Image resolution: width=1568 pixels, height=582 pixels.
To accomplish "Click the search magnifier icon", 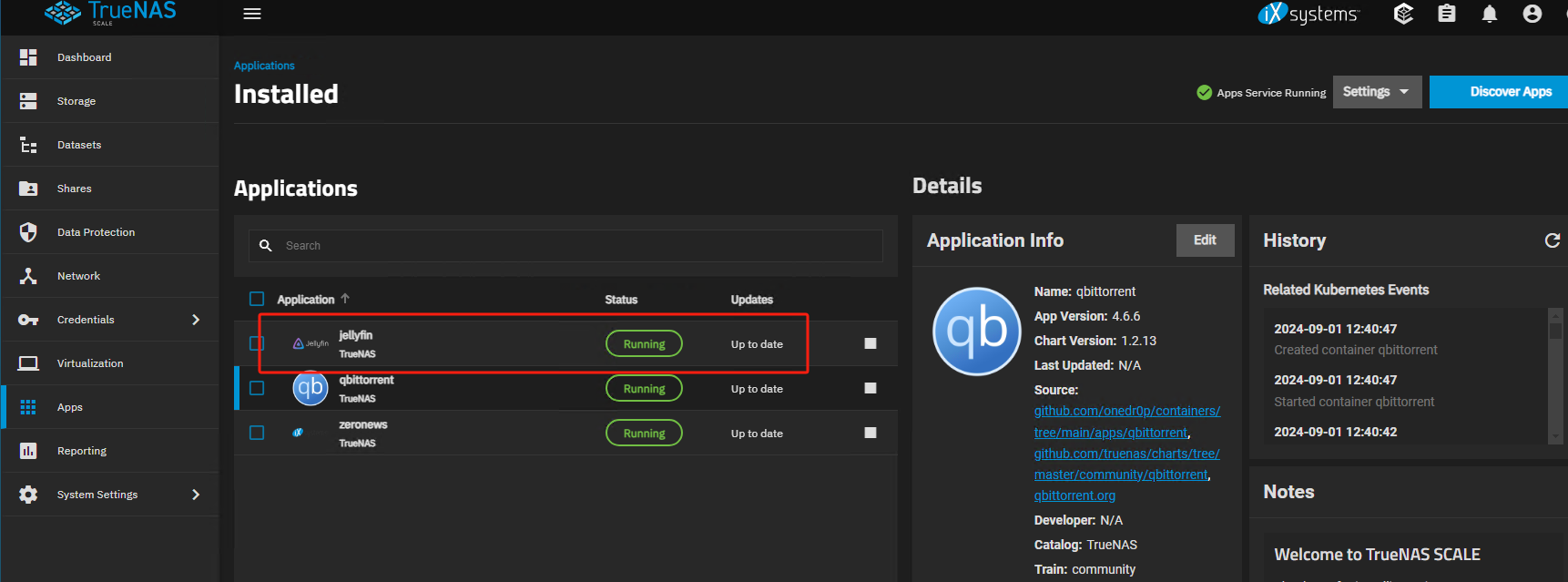I will tap(266, 246).
